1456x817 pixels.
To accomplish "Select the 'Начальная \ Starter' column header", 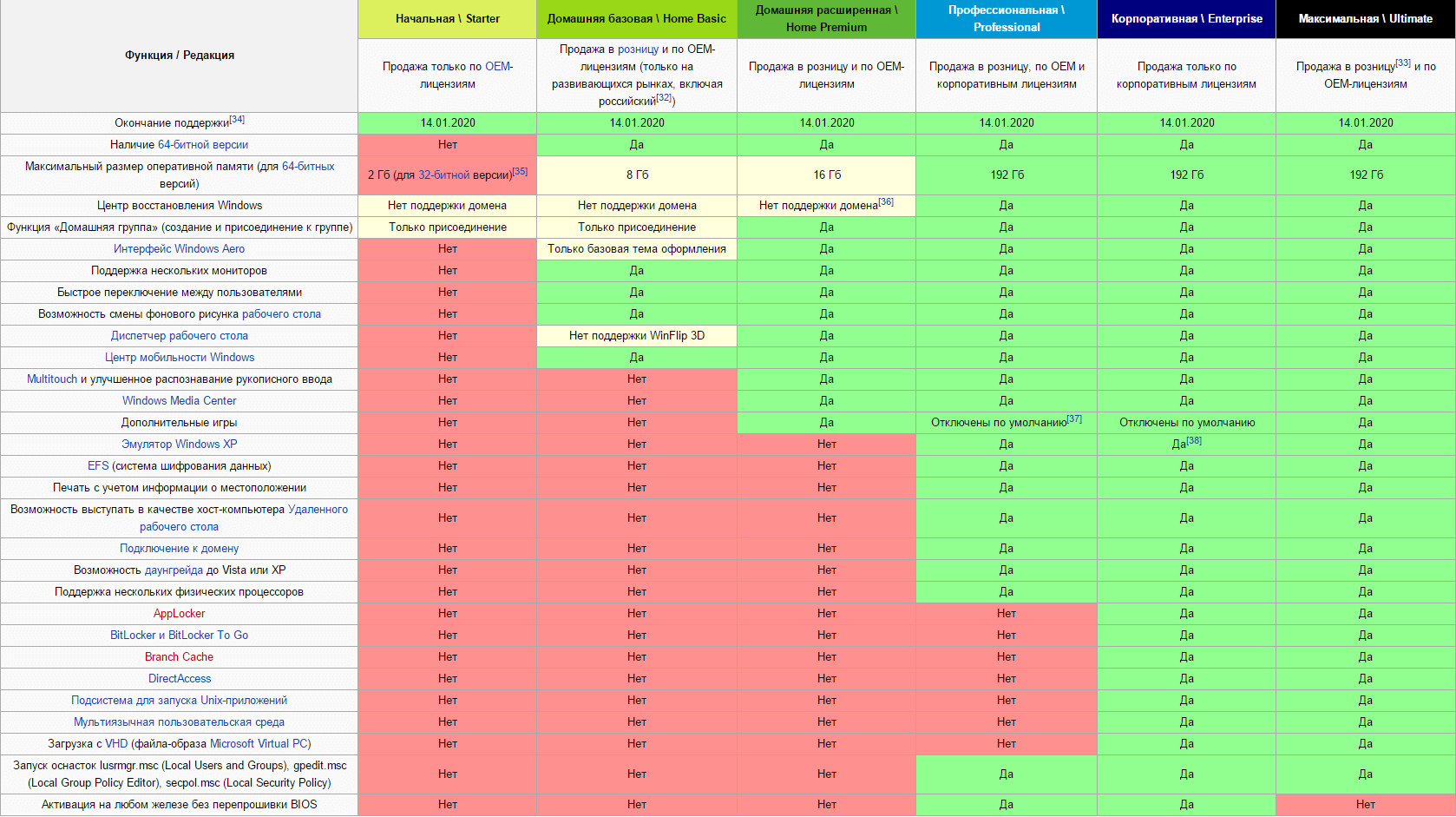I will point(448,19).
